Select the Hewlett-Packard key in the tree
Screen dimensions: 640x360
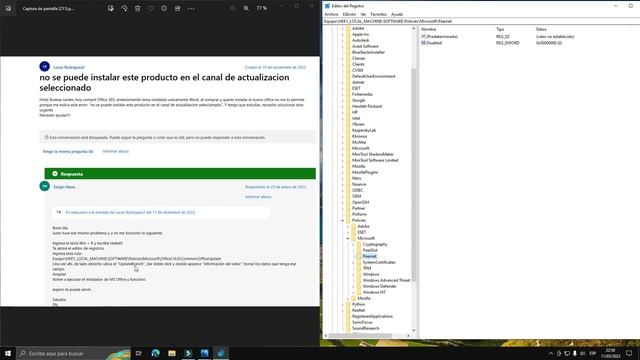click(x=367, y=107)
